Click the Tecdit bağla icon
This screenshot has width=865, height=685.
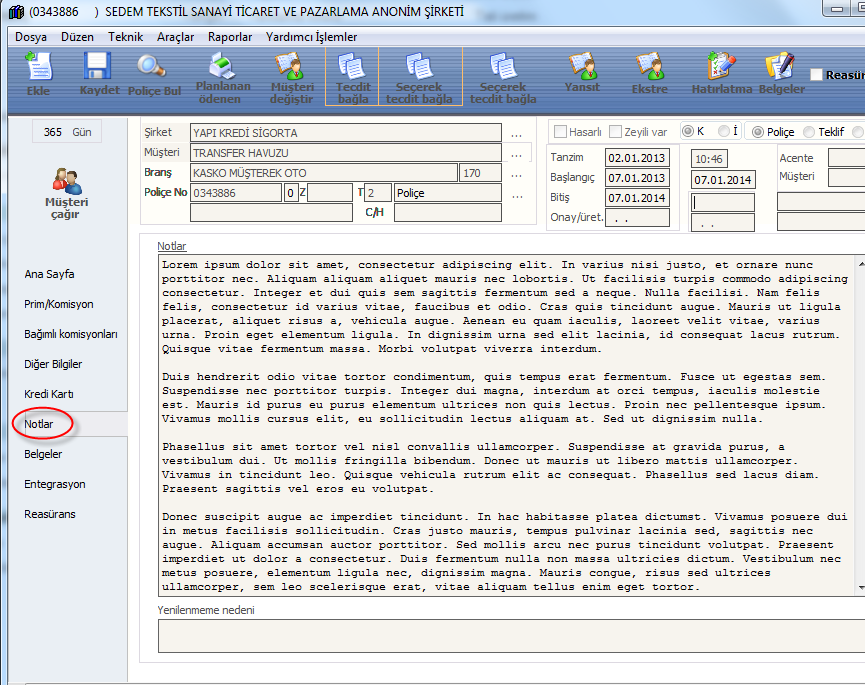pyautogui.click(x=353, y=76)
